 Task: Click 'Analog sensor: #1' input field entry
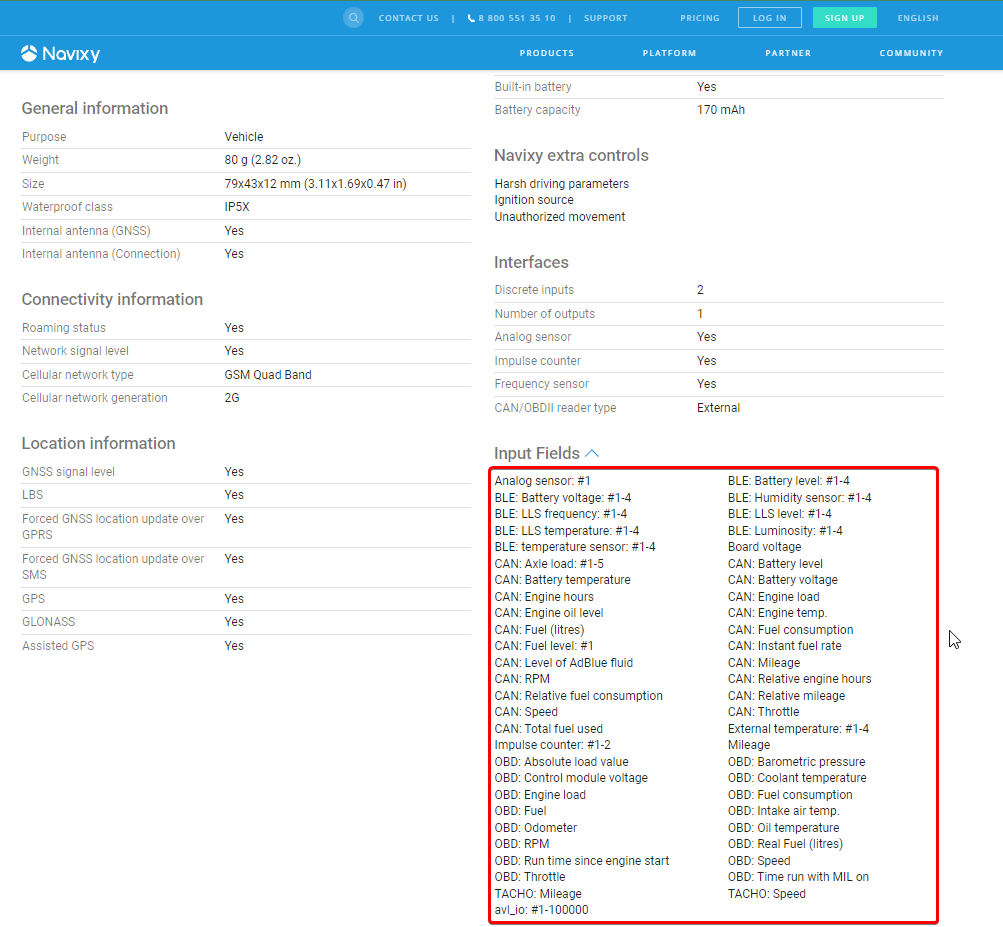(x=542, y=481)
